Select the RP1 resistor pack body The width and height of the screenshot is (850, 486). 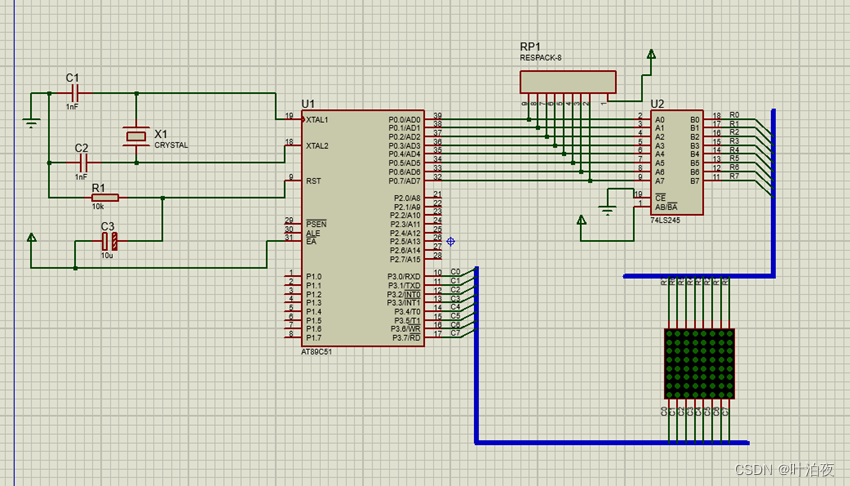coord(568,82)
